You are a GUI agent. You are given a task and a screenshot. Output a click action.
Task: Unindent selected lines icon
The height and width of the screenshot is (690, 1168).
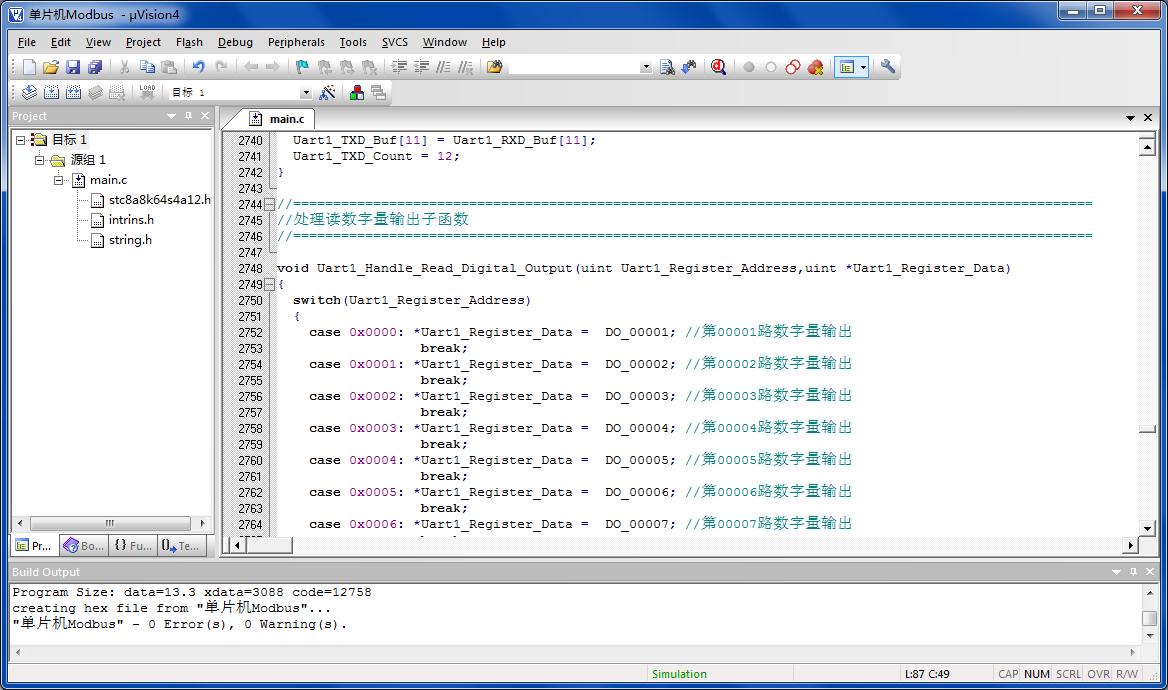(x=422, y=67)
